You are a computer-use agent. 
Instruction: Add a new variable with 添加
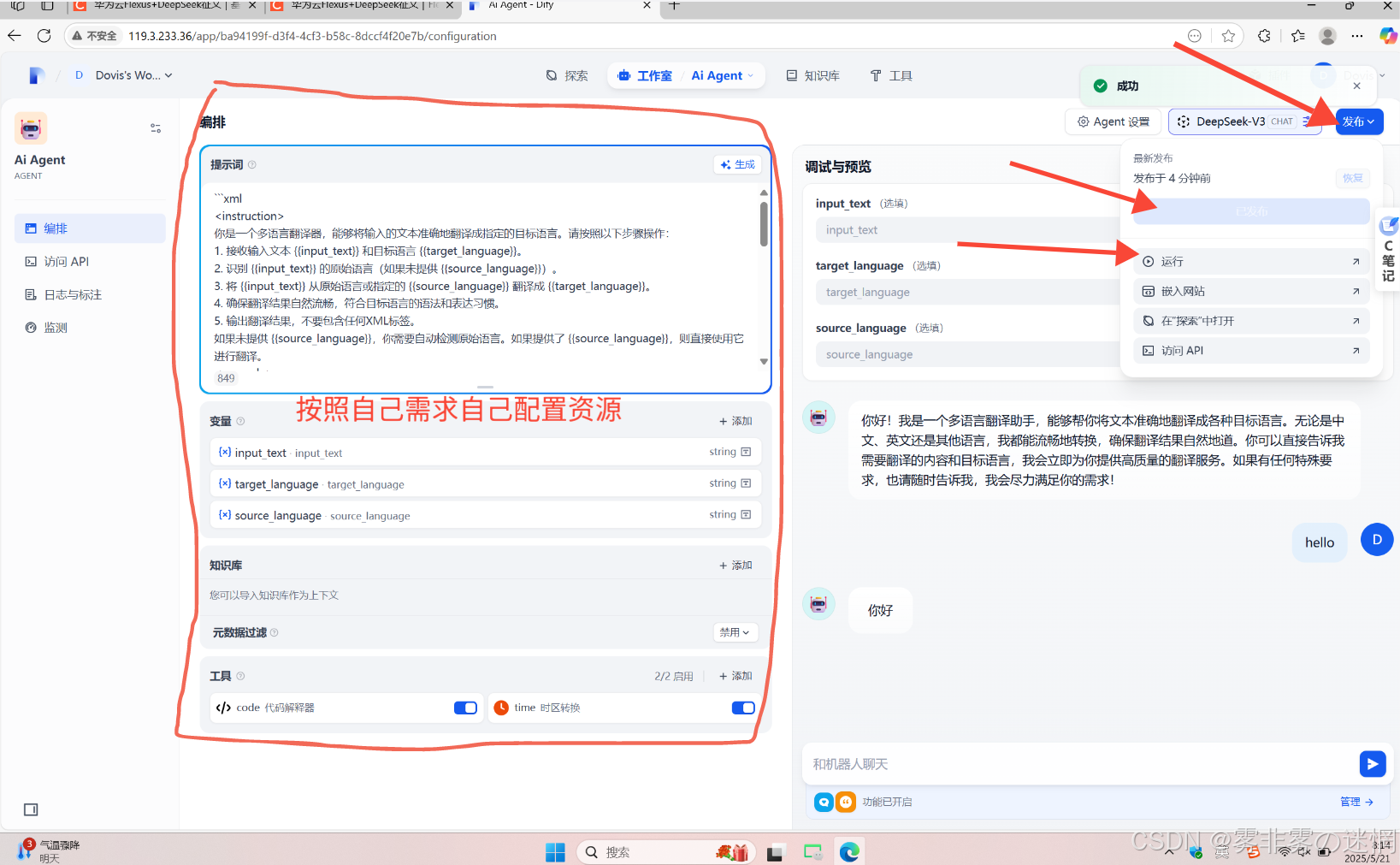pyautogui.click(x=735, y=421)
